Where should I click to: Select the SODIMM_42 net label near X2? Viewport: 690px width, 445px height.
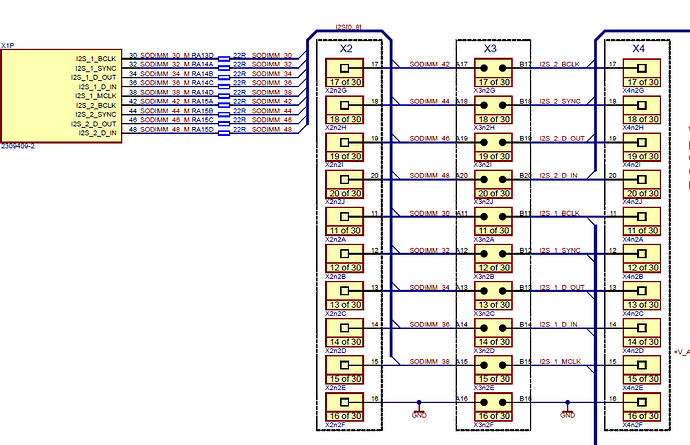[x=430, y=64]
